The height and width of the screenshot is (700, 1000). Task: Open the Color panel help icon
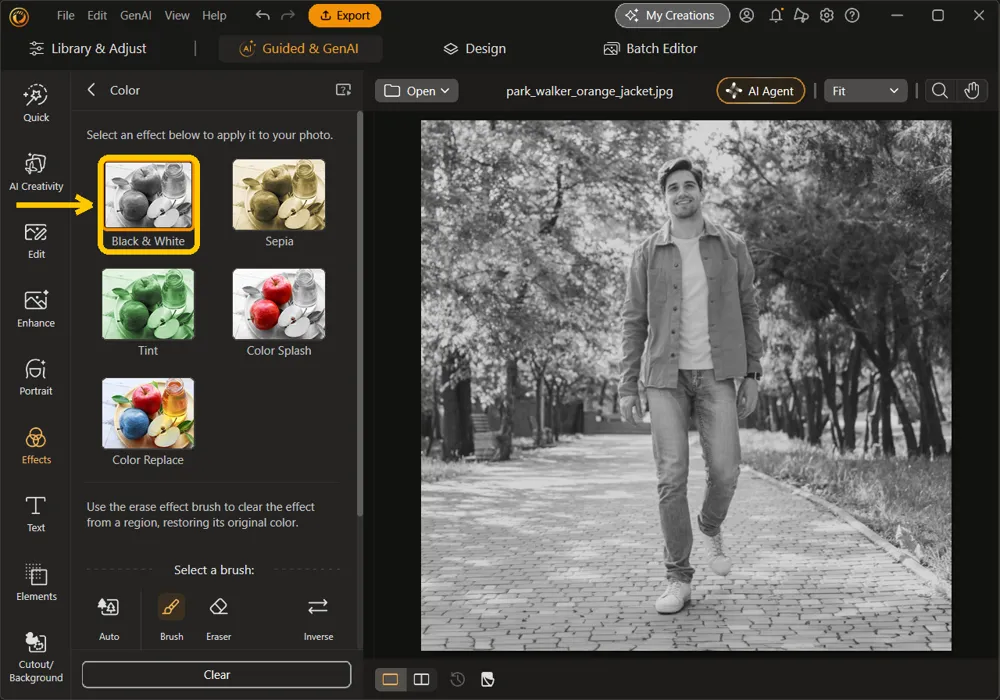coord(343,90)
